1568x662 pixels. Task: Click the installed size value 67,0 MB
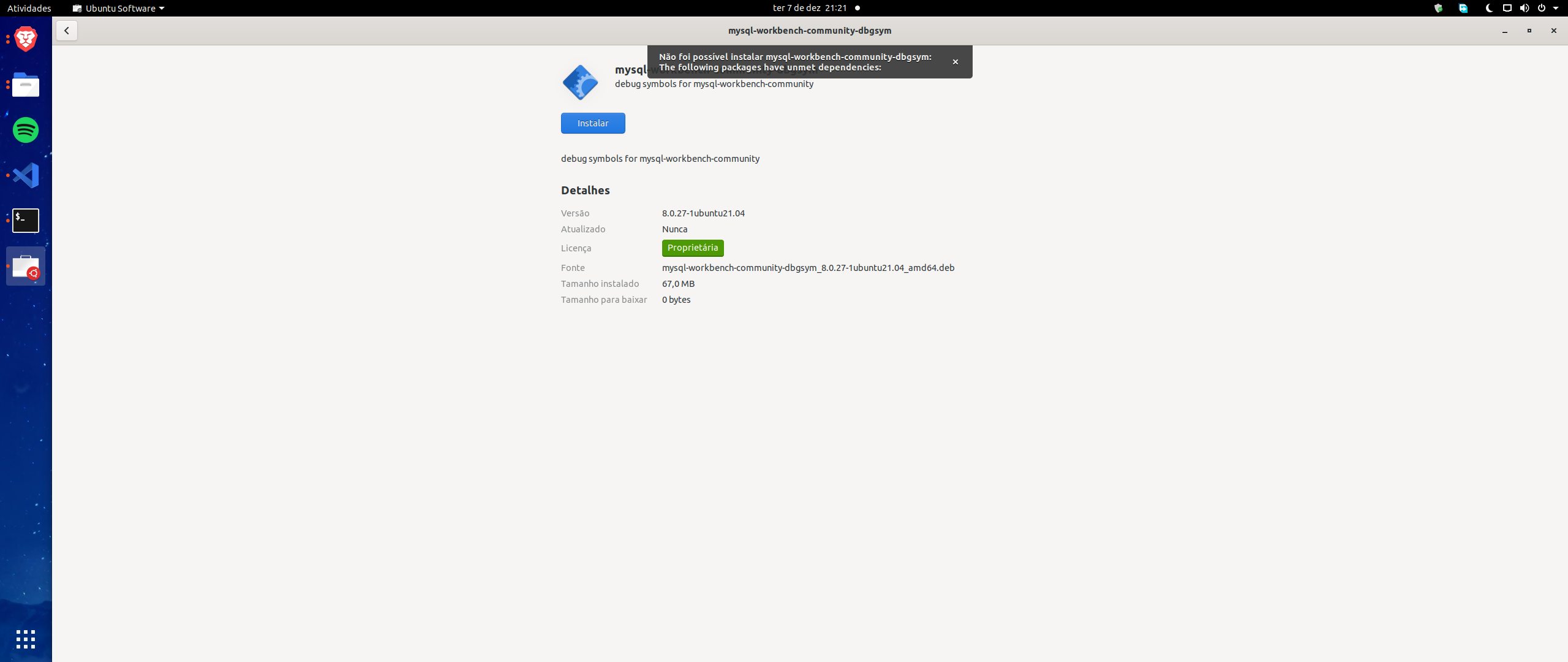click(x=678, y=284)
